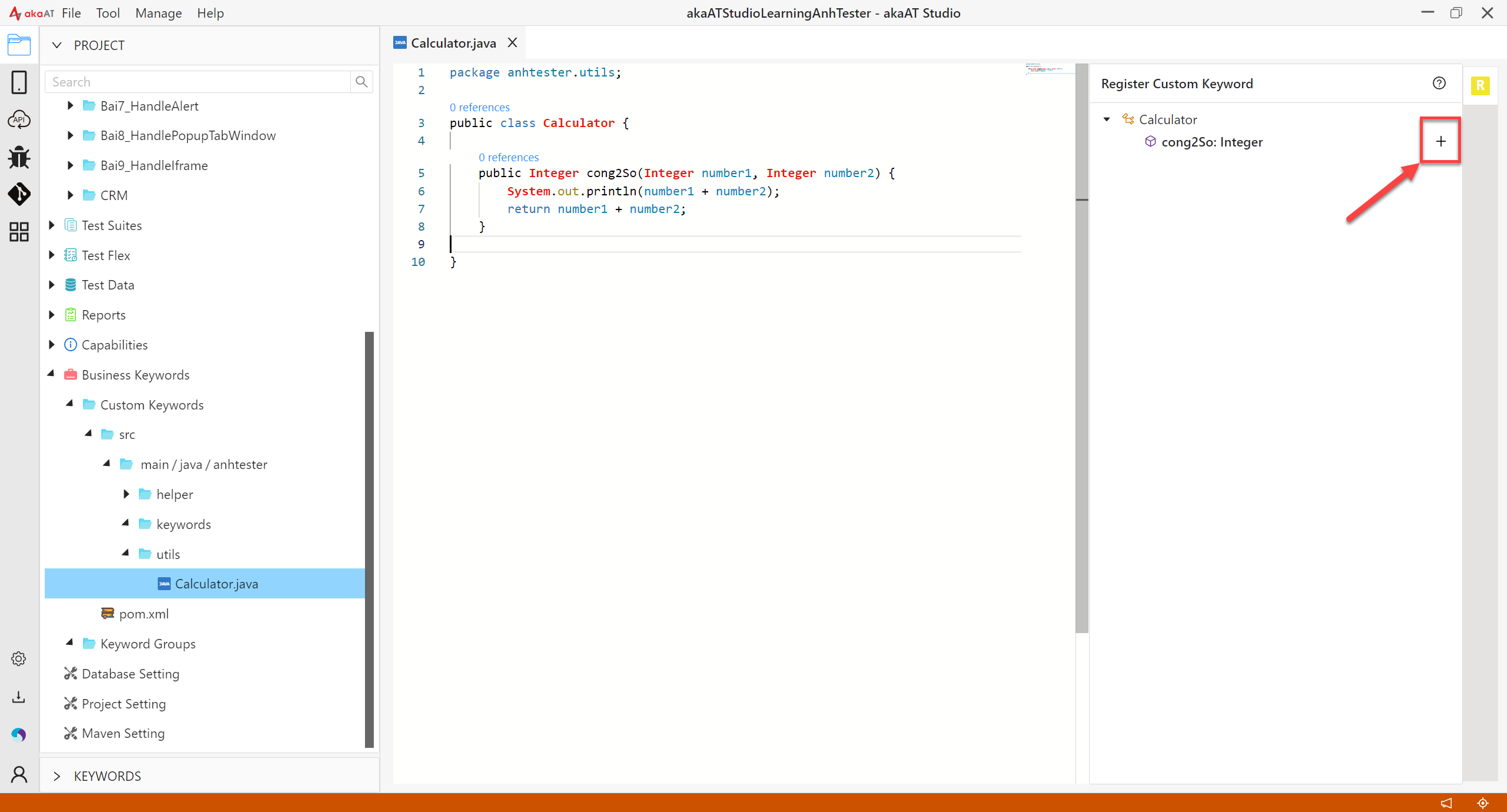The width and height of the screenshot is (1507, 812).
Task: Collapse the Business Keywords node
Action: coord(51,374)
